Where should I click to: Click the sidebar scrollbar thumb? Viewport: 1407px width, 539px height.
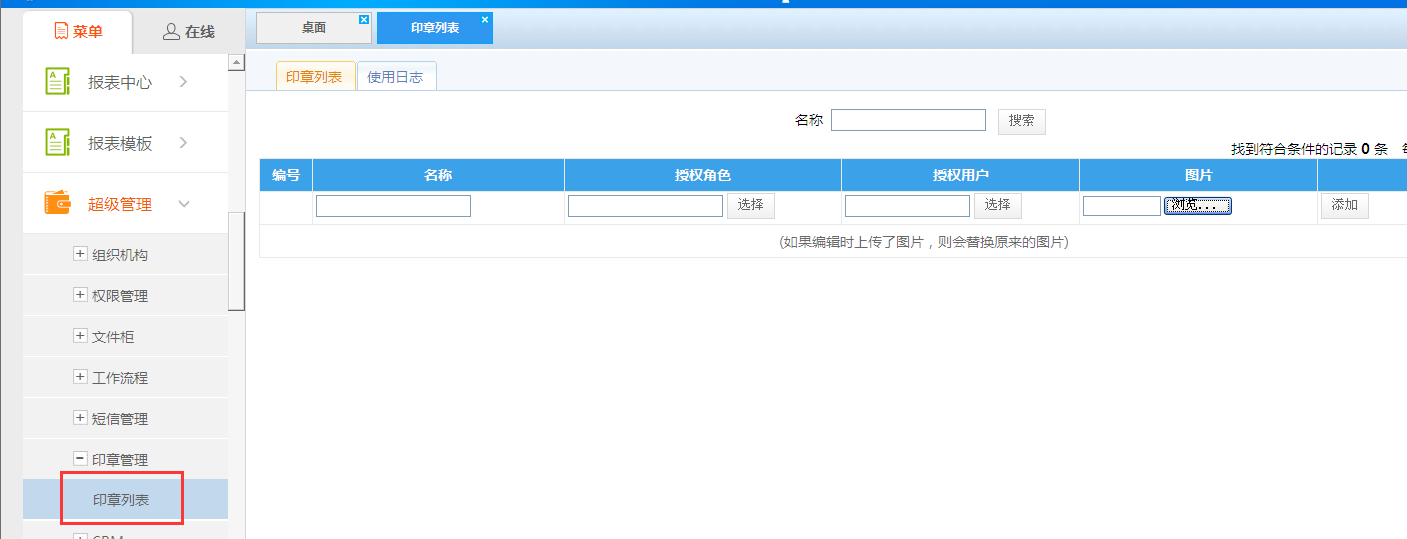[237, 262]
